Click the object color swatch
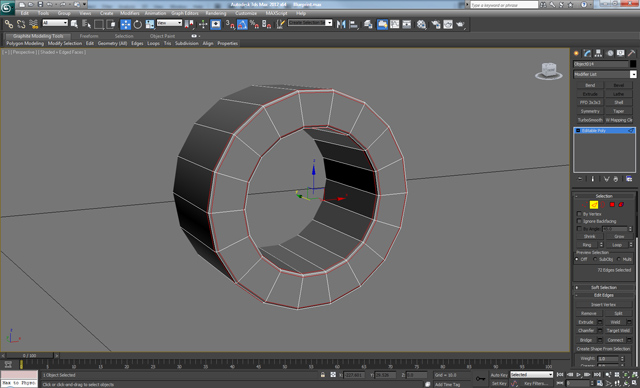The width and height of the screenshot is (640, 388). pyautogui.click(x=633, y=64)
